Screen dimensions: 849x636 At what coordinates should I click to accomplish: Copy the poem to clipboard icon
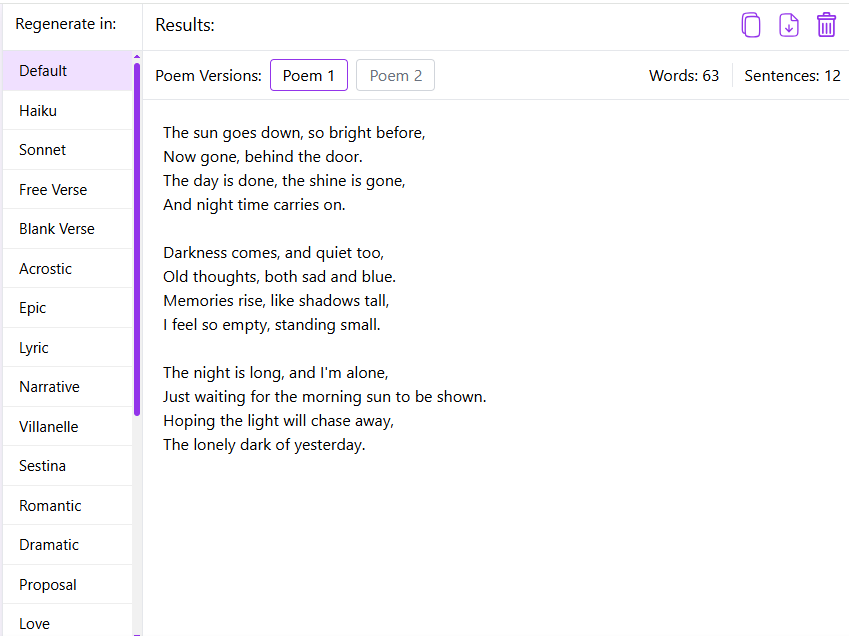(750, 25)
